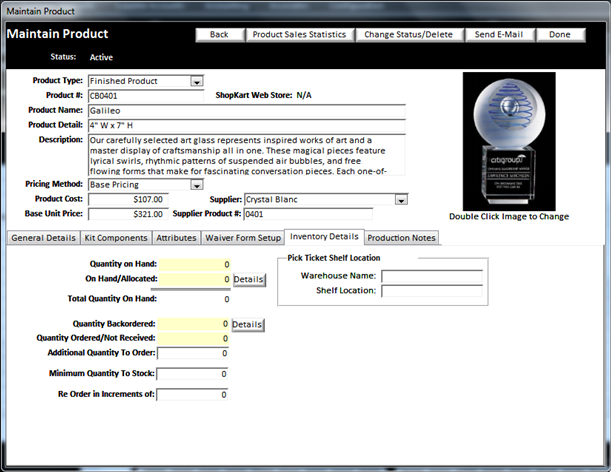Click the Send E-Mail button

pos(499,35)
